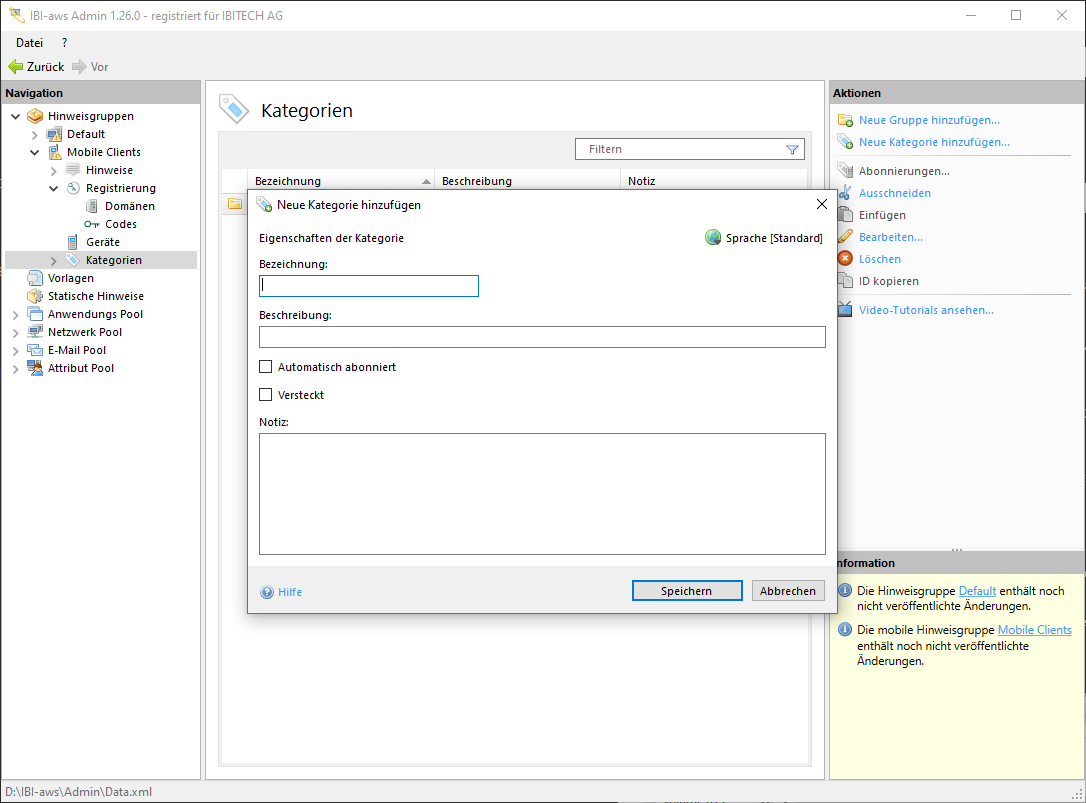The image size is (1086, 803).
Task: Click the green Zurück arrow icon
Action: 16,67
